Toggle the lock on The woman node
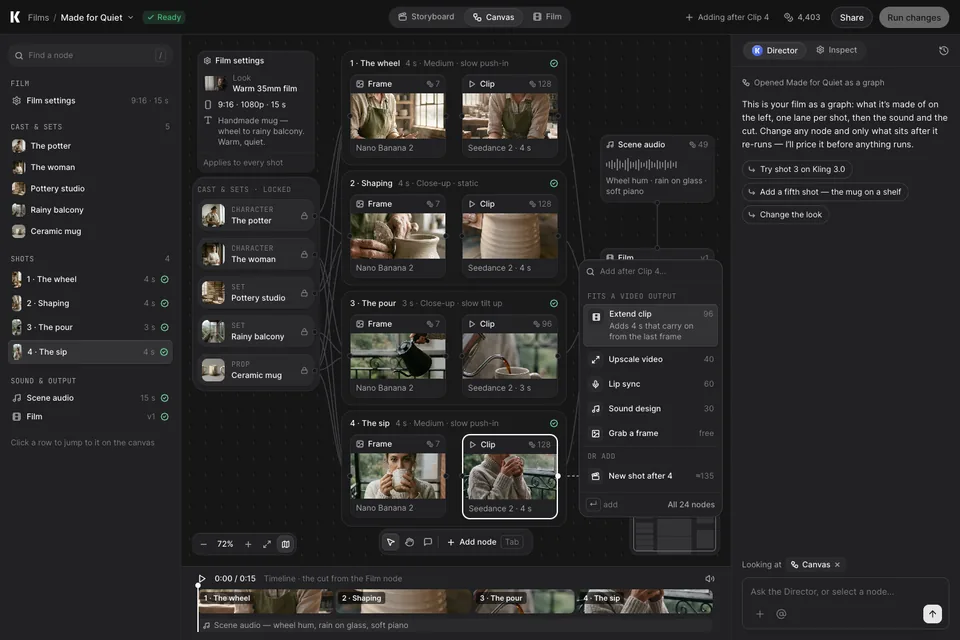 click(x=304, y=254)
